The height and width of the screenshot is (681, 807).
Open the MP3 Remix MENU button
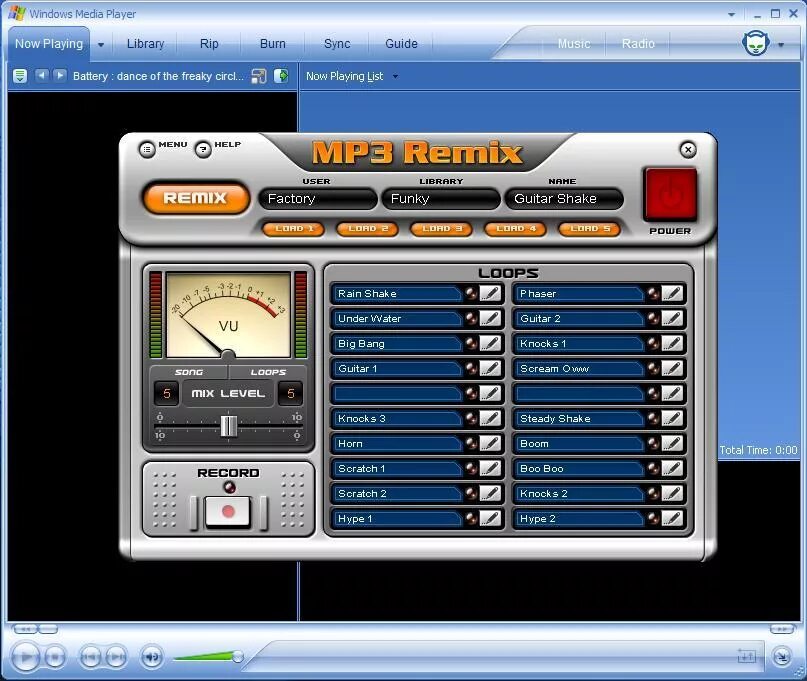pos(147,150)
